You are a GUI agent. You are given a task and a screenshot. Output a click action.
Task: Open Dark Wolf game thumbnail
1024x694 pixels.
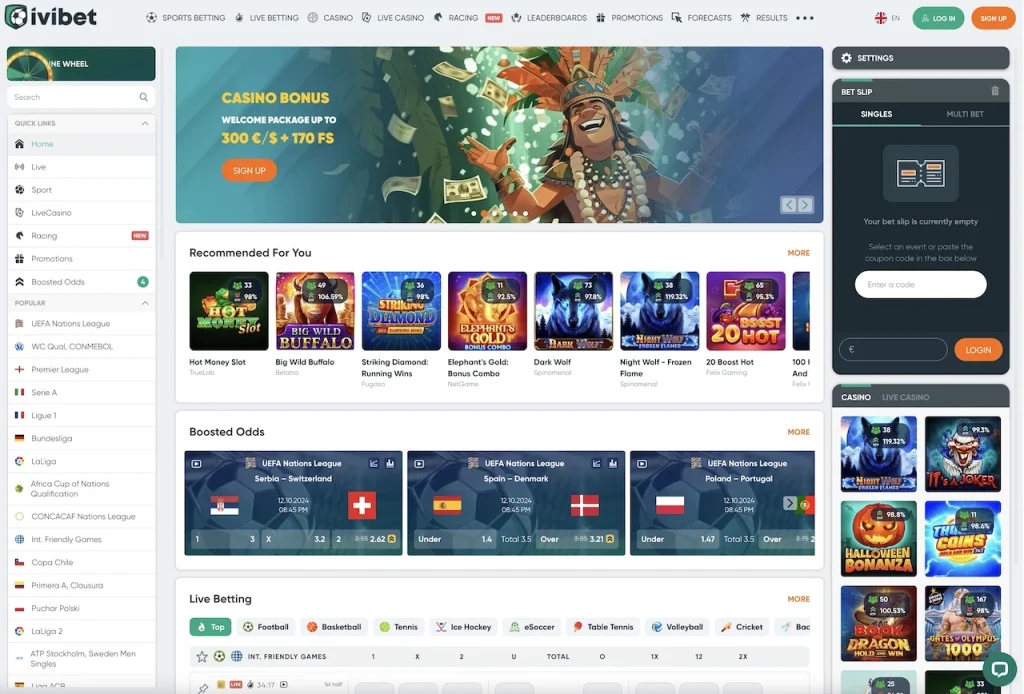pyautogui.click(x=573, y=311)
